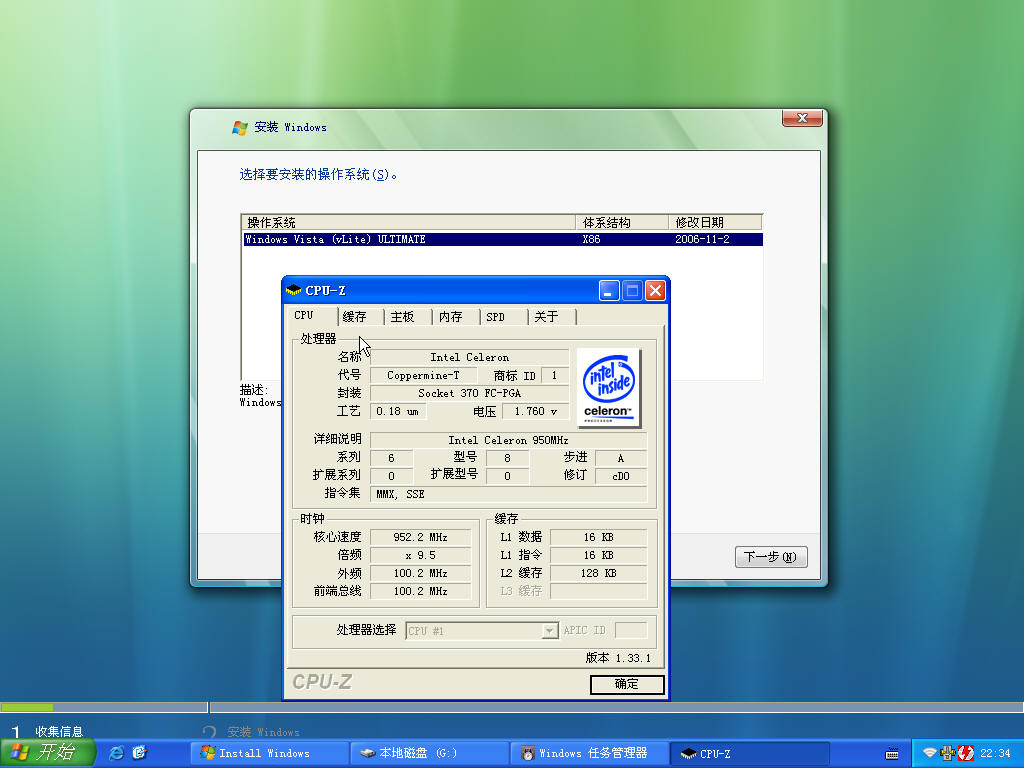Click the Intel Celeron name field
The height and width of the screenshot is (768, 1024).
[470, 357]
